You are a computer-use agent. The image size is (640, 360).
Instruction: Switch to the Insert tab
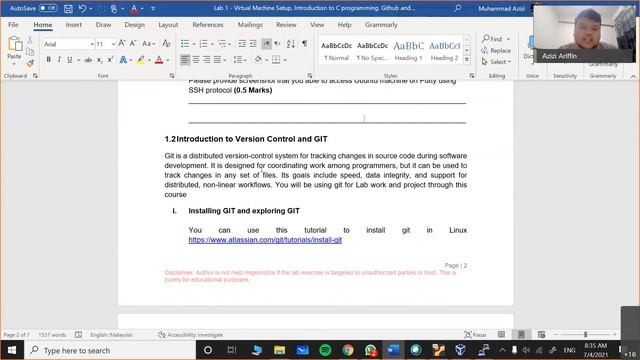tap(74, 25)
